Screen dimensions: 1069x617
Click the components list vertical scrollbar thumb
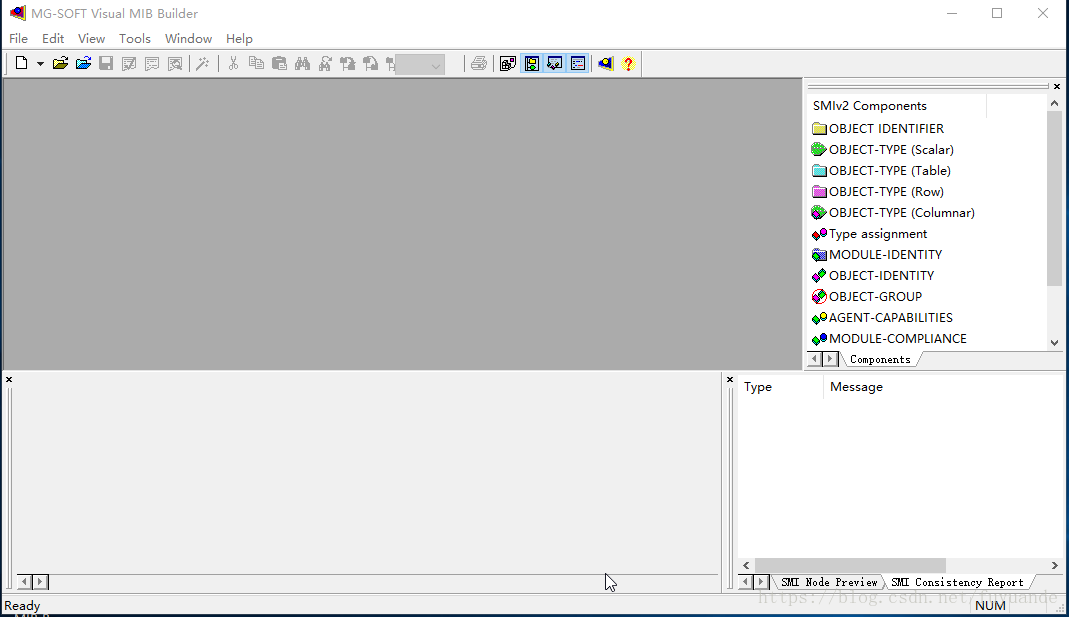[x=1055, y=198]
